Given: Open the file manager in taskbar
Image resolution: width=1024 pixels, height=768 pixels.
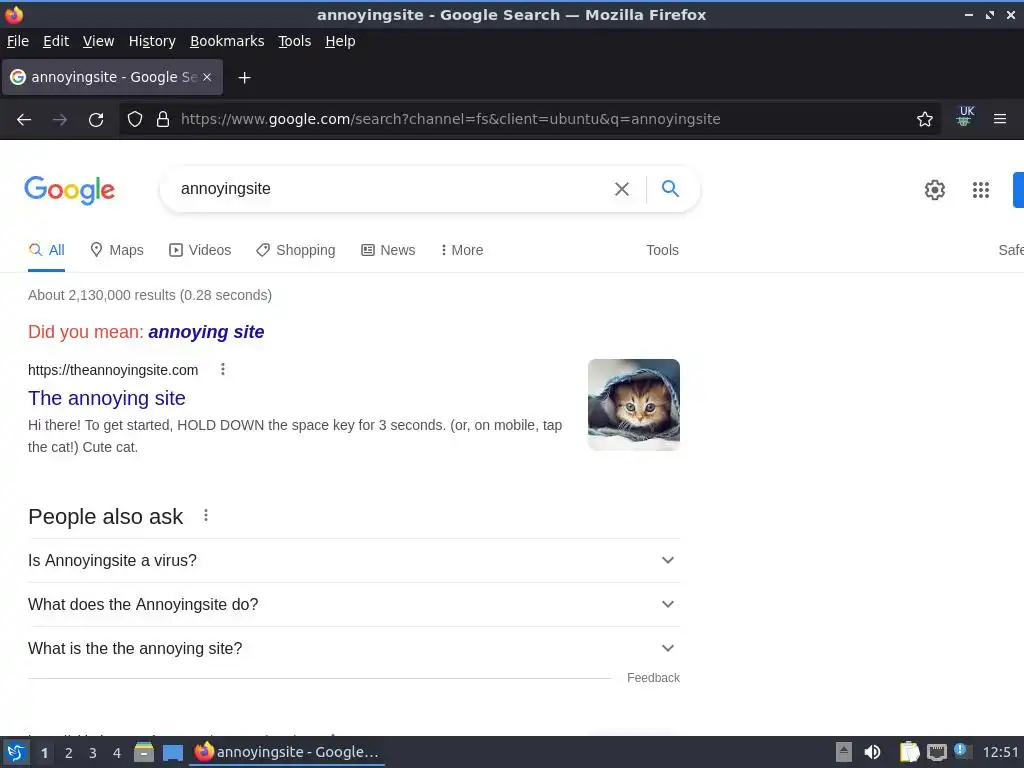Looking at the screenshot, I should (144, 752).
